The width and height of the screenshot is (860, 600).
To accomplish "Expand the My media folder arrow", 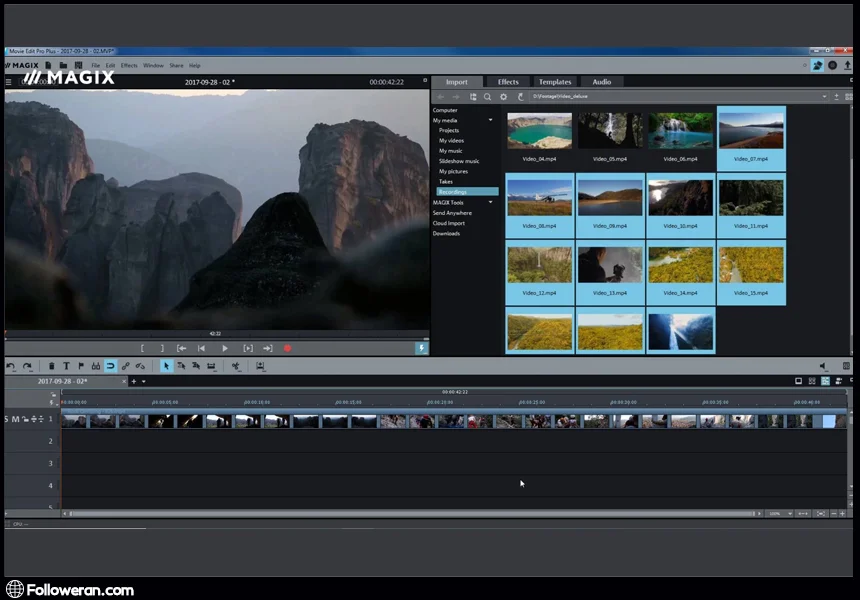I will (x=491, y=120).
